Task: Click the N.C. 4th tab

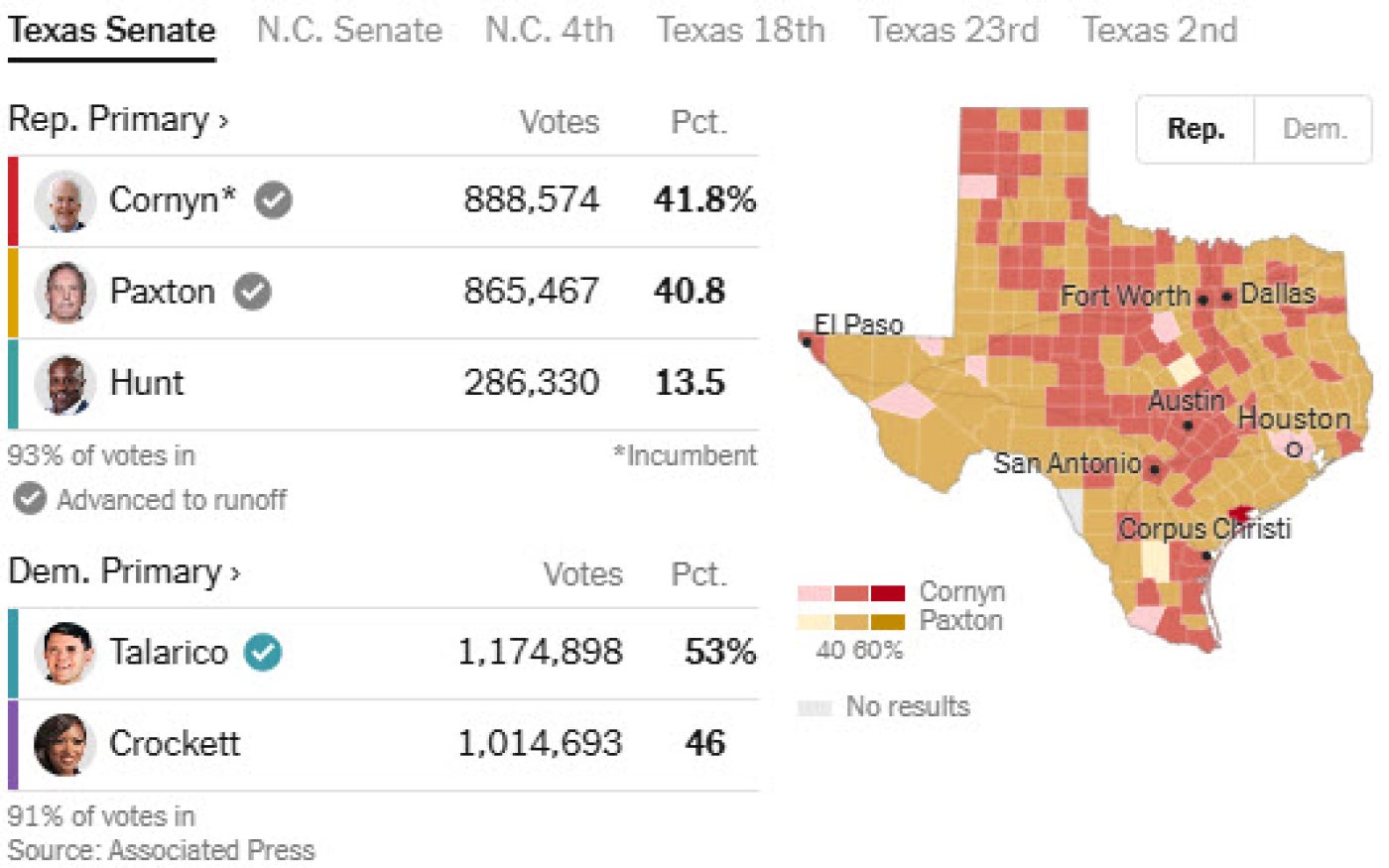Action: (x=549, y=30)
